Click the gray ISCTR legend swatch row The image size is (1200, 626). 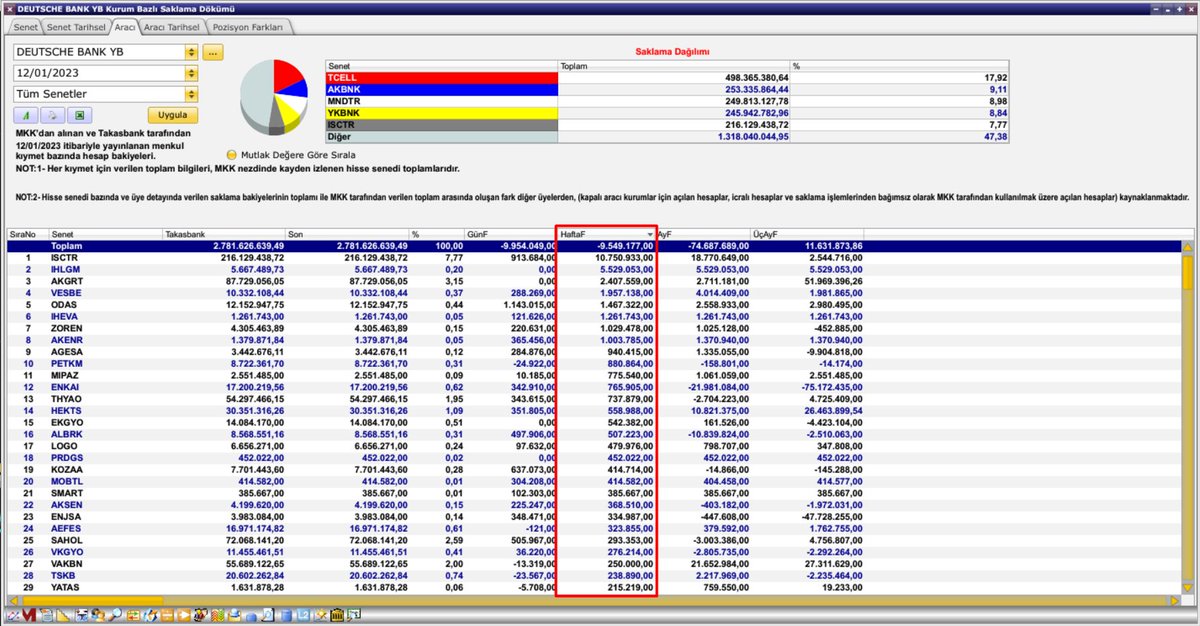pos(442,125)
